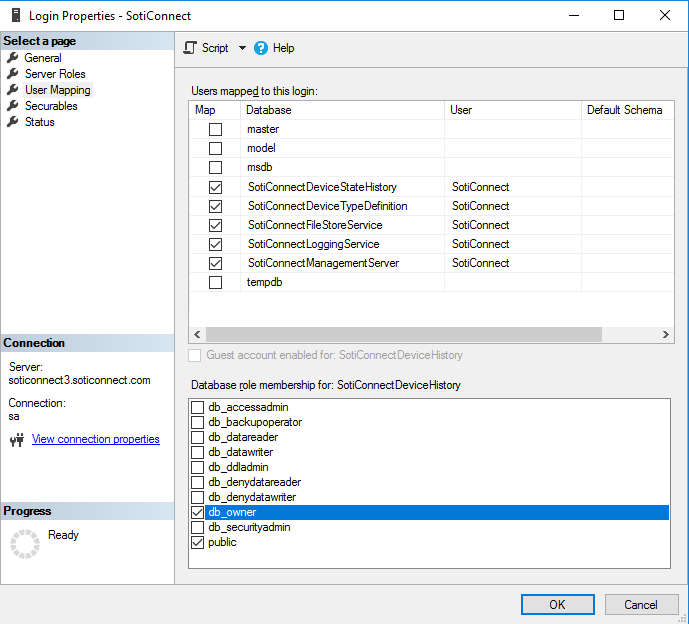Click User cell for SotiConnectFileStoreService
The image size is (689, 624).
513,225
